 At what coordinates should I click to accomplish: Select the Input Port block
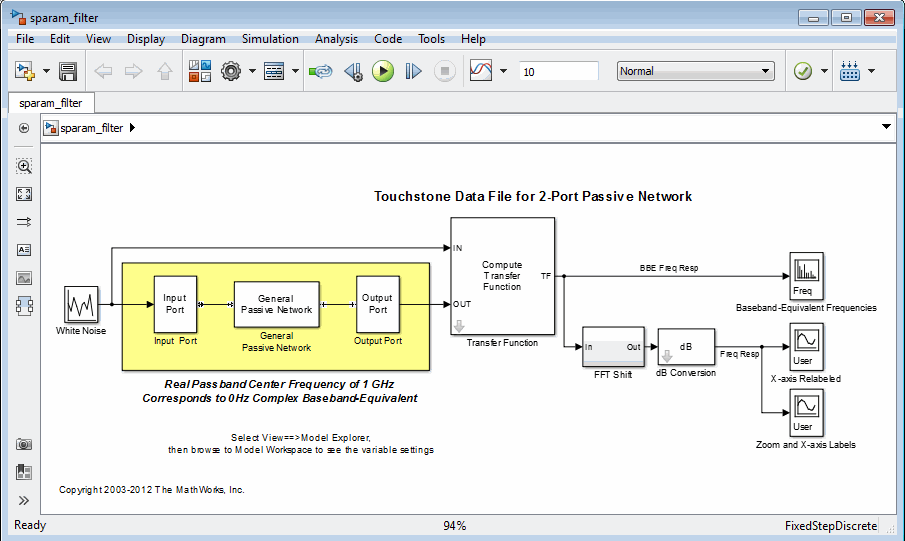(175, 304)
